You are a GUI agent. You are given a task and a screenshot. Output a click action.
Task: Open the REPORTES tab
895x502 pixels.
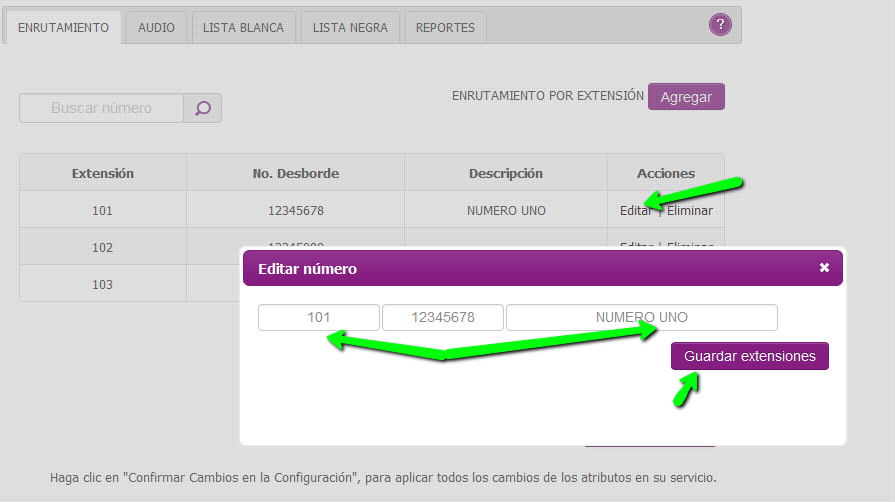pos(445,27)
